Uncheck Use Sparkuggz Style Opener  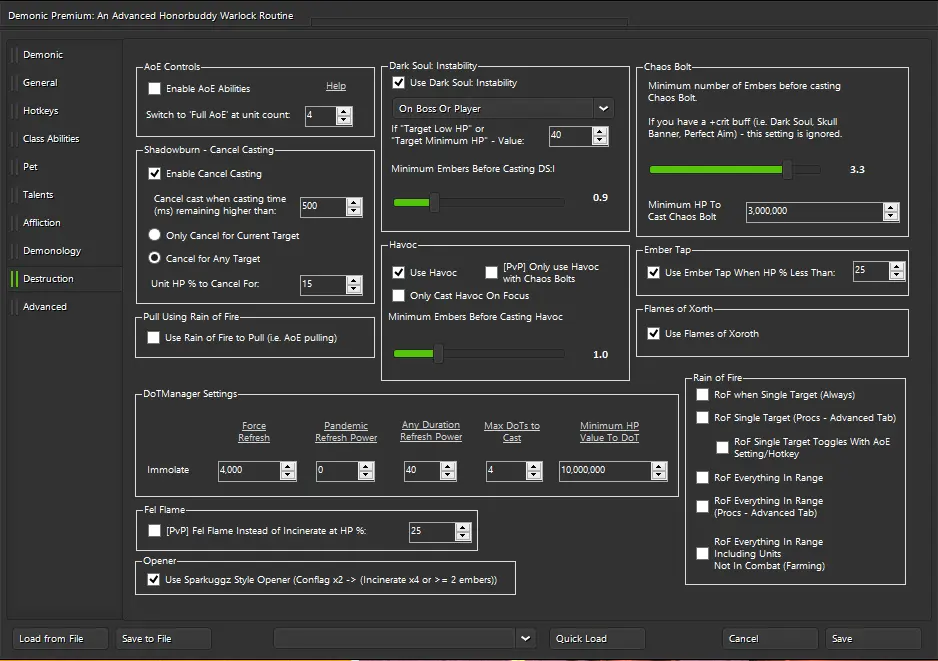tap(154, 580)
